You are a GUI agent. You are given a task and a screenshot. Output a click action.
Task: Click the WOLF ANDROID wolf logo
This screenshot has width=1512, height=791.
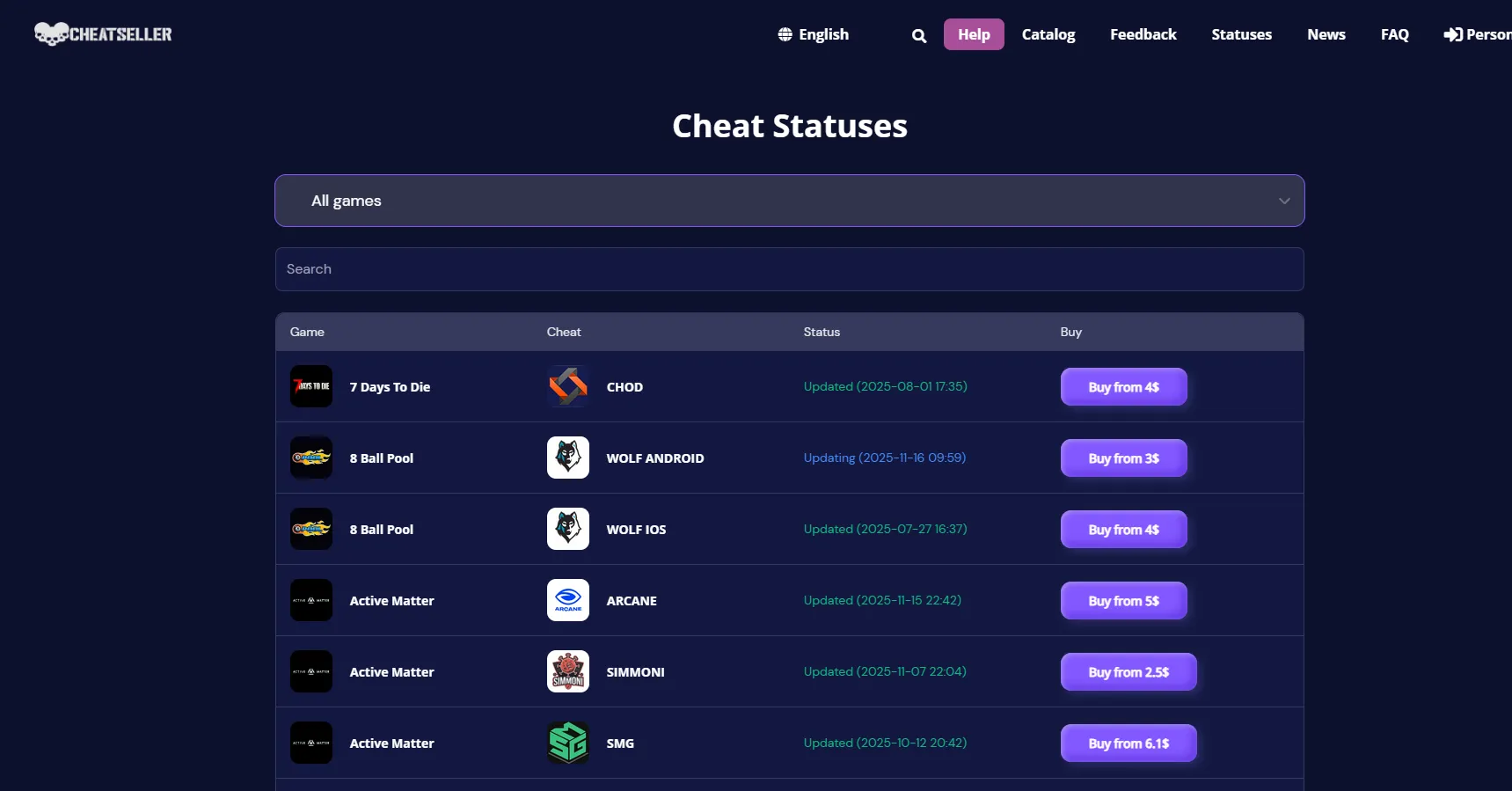568,458
